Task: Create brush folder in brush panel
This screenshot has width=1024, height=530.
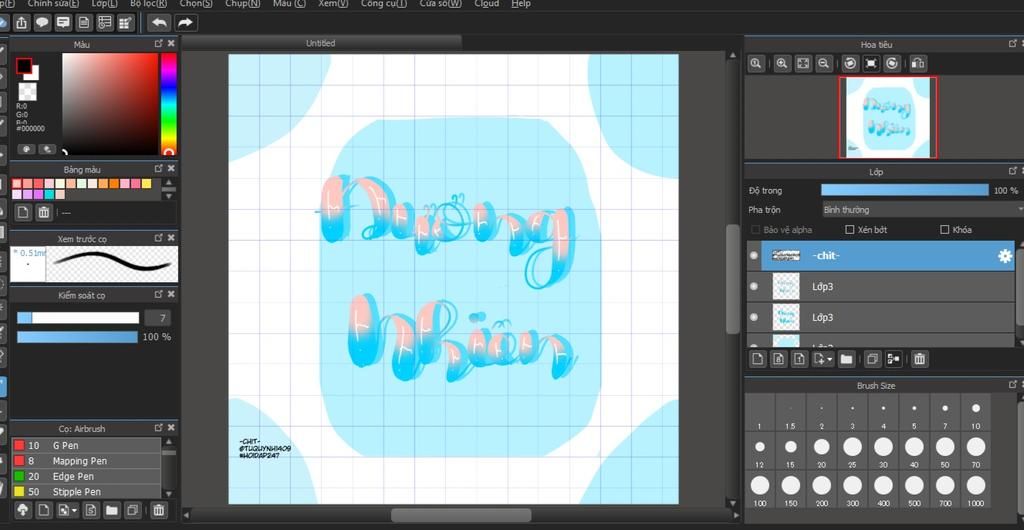Action: coord(112,510)
